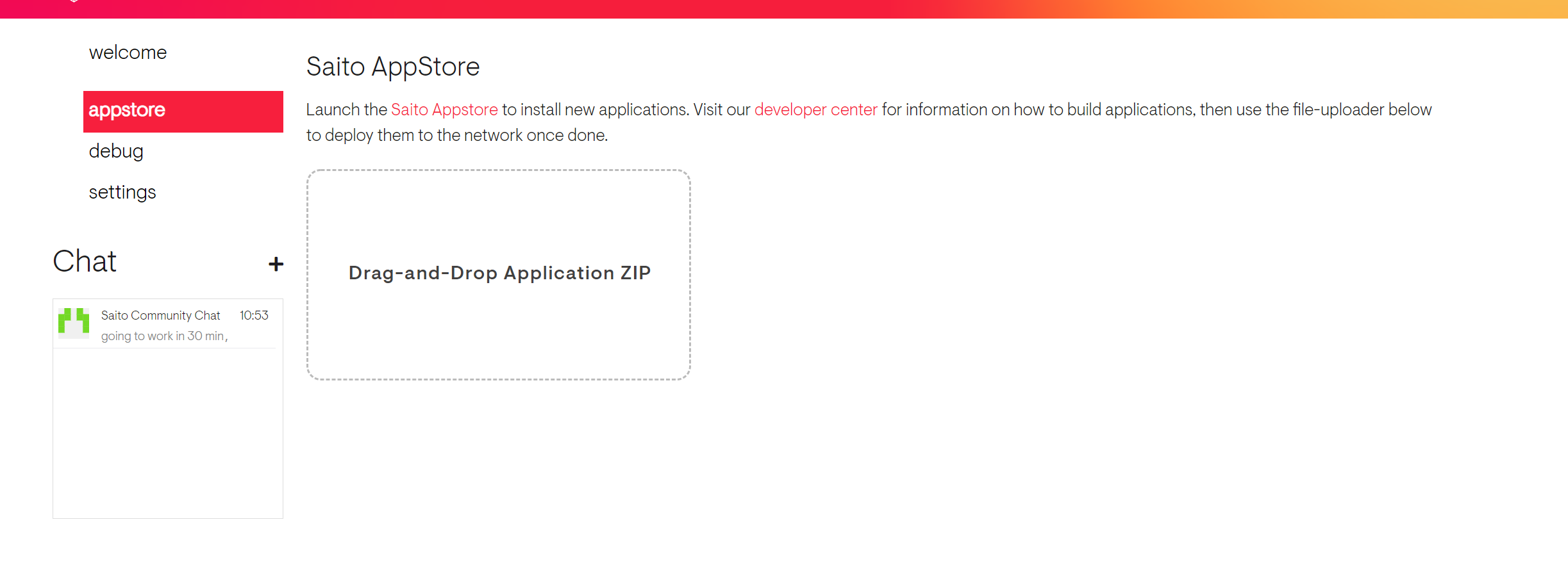The image size is (1568, 588).
Task: Click the 'file-uploader below' description text
Action: (1362, 110)
